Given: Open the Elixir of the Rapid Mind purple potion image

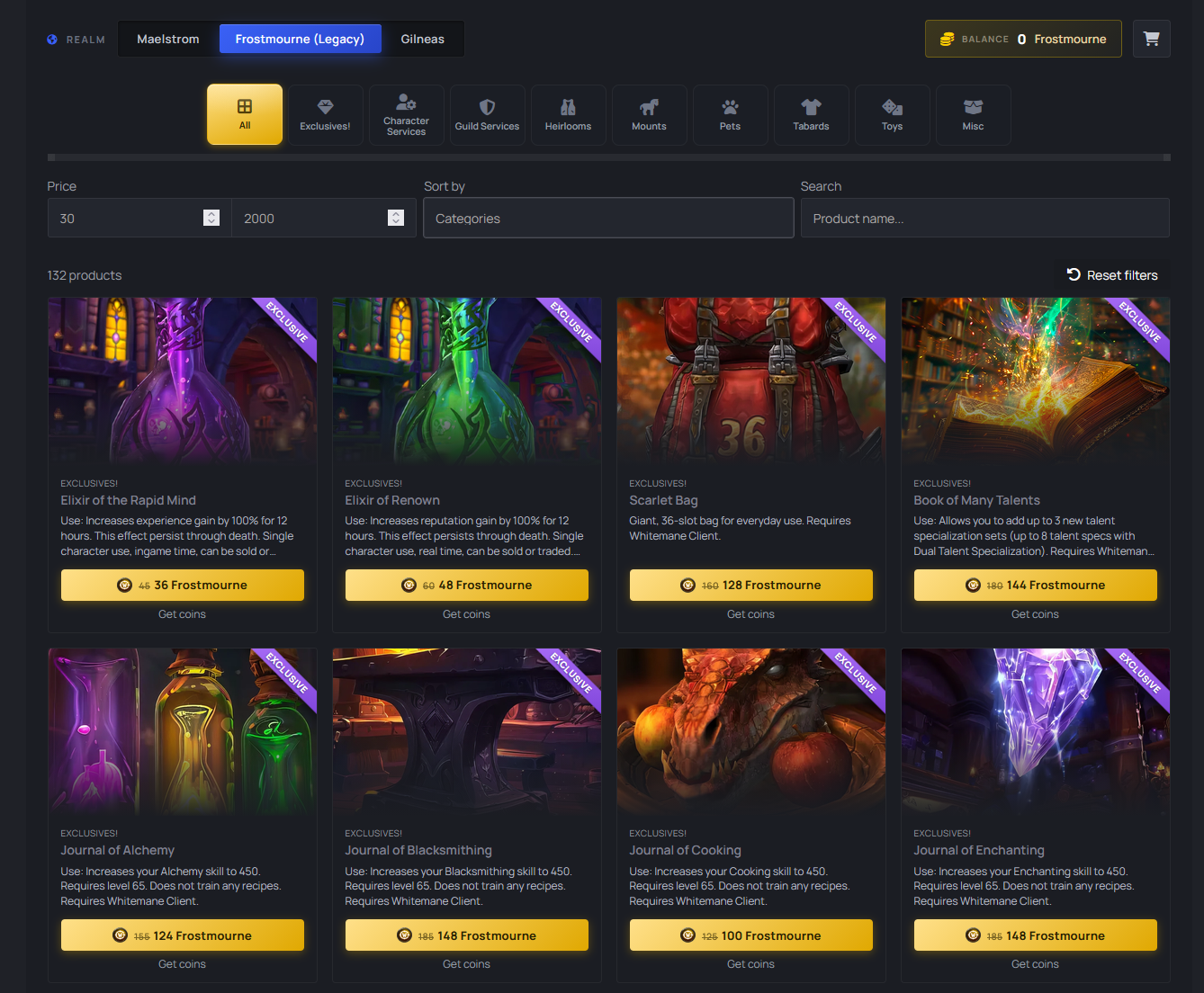Looking at the screenshot, I should (x=183, y=380).
